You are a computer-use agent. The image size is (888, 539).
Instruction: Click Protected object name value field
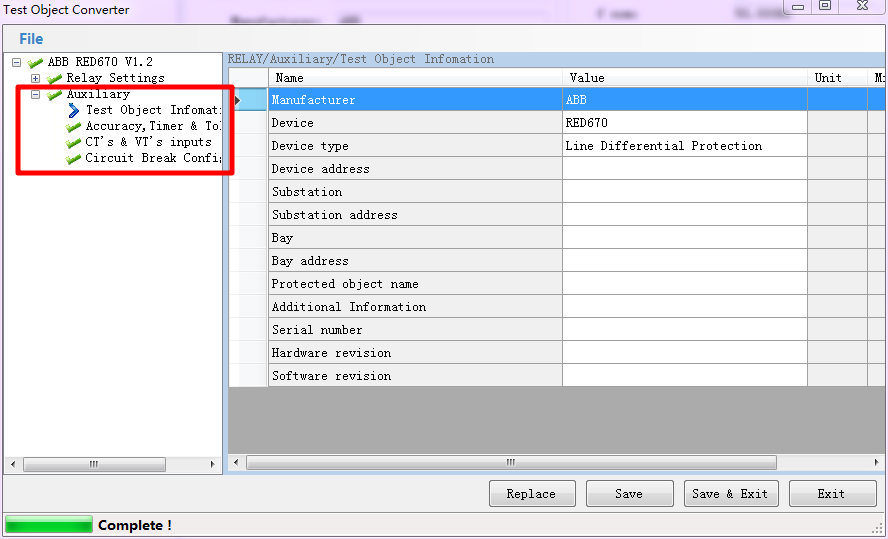(x=685, y=283)
